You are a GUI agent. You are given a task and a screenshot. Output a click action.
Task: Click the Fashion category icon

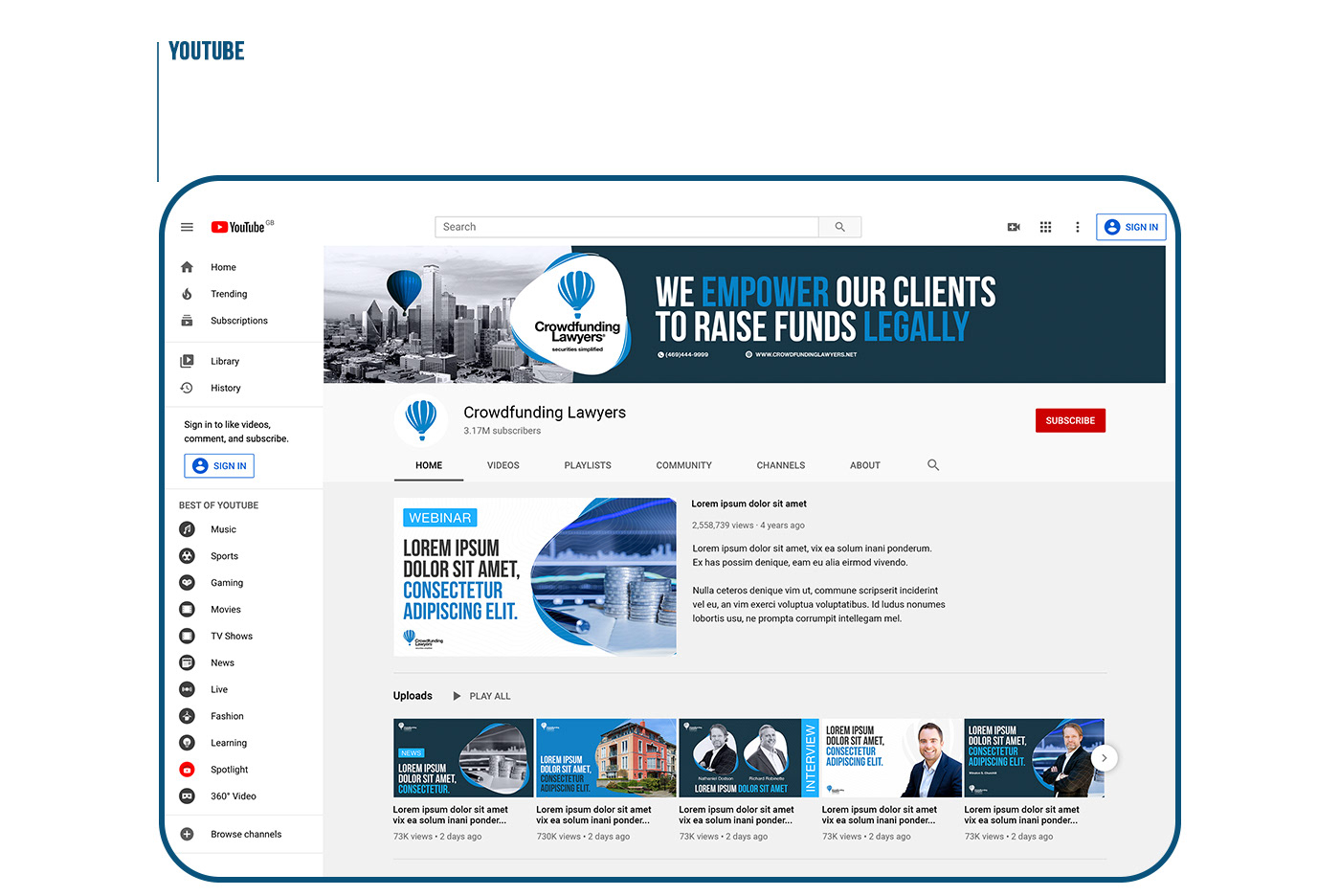(187, 716)
